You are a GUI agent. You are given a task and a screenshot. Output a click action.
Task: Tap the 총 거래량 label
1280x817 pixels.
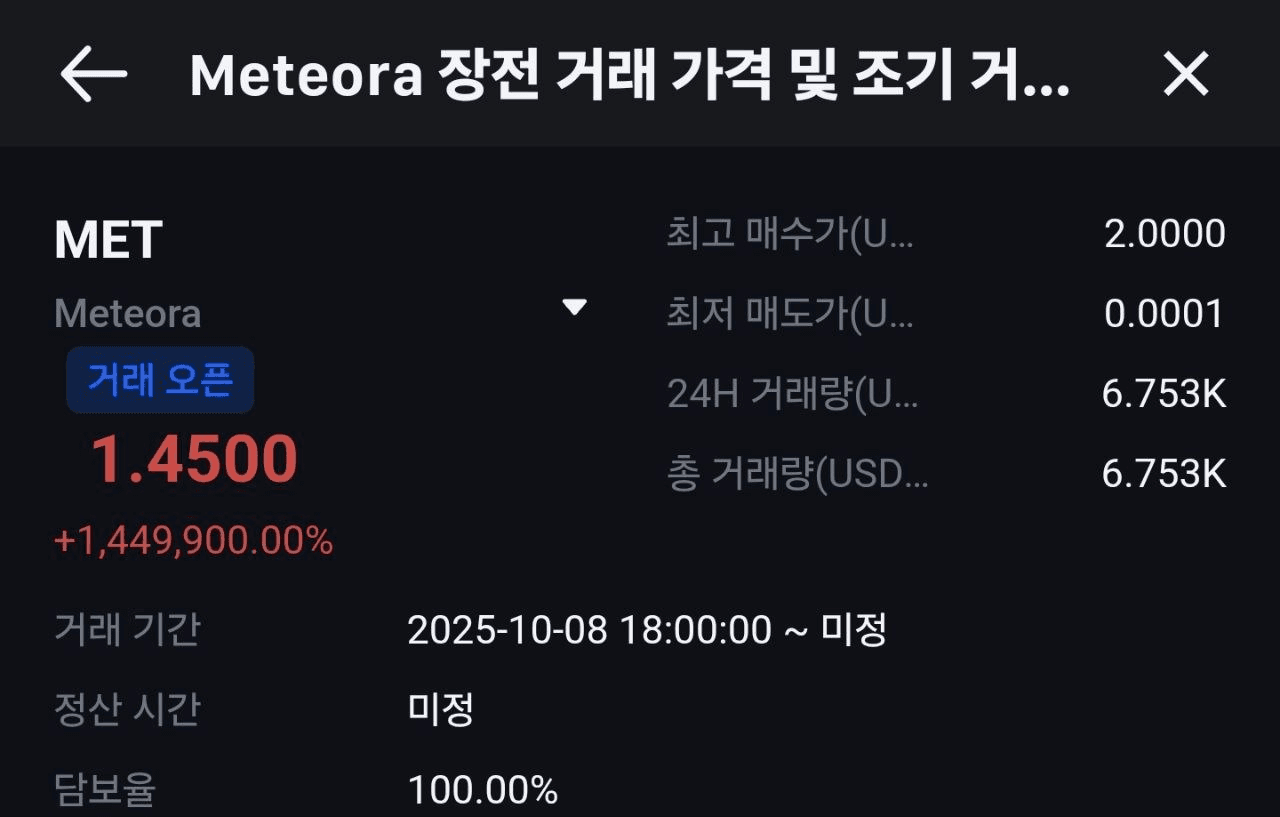[x=798, y=474]
